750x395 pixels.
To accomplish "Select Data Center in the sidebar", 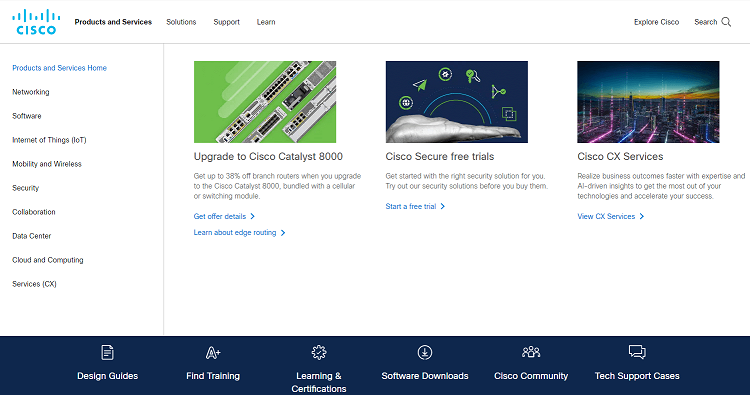I will click(32, 236).
